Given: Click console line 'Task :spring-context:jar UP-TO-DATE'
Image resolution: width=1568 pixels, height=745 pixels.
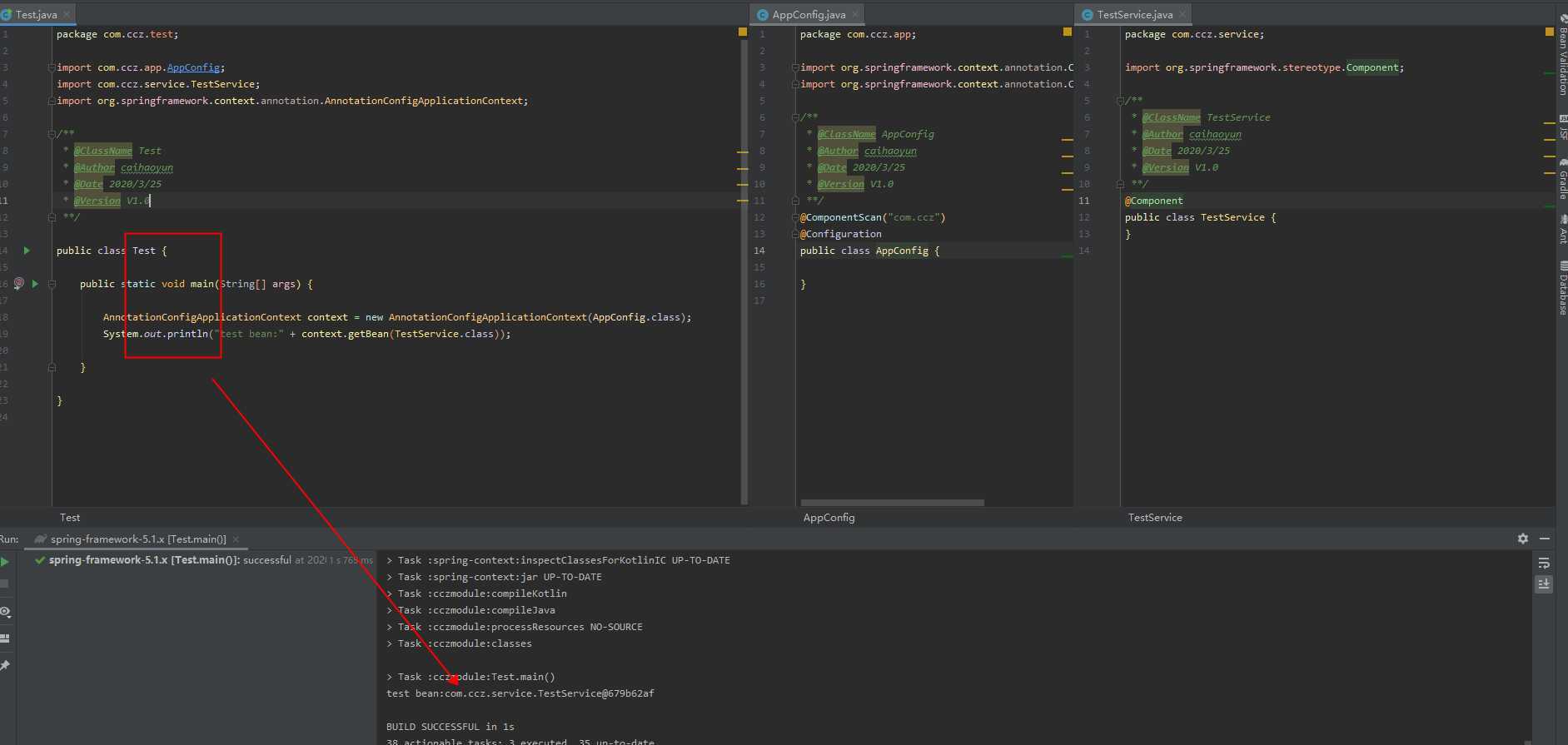Looking at the screenshot, I should point(494,577).
